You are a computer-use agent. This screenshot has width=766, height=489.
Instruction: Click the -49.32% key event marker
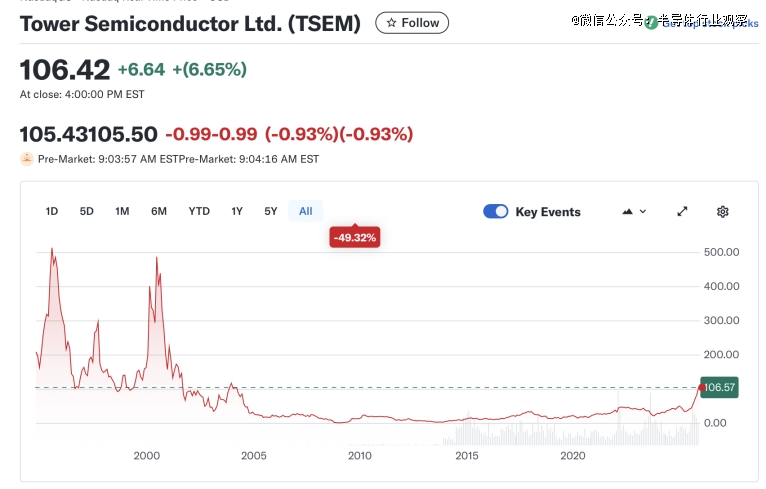click(x=355, y=237)
